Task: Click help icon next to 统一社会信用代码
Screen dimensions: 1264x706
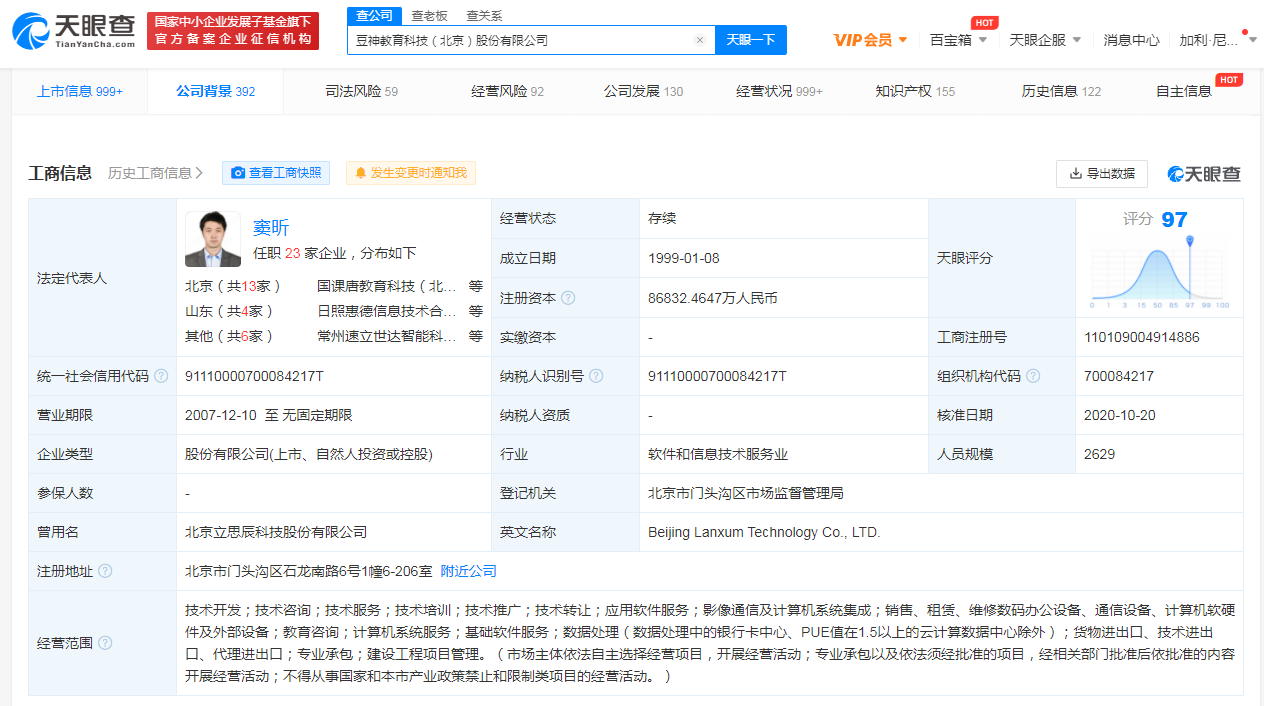Action: coord(161,376)
